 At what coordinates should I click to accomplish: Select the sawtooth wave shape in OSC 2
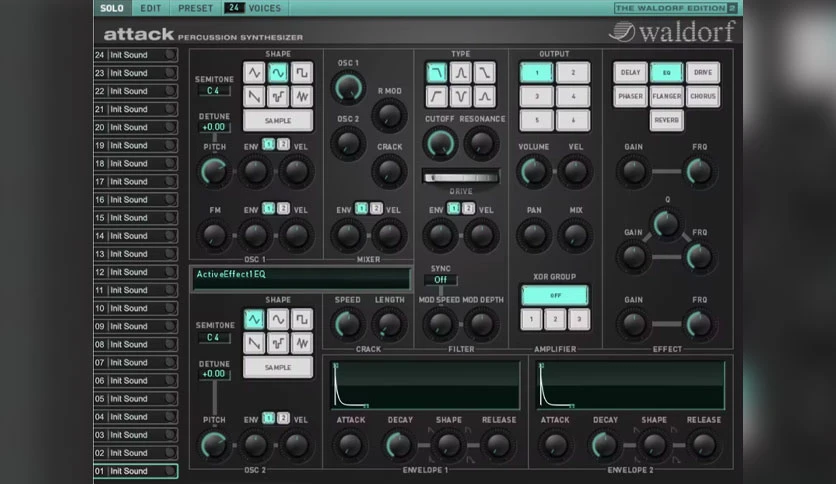[254, 343]
